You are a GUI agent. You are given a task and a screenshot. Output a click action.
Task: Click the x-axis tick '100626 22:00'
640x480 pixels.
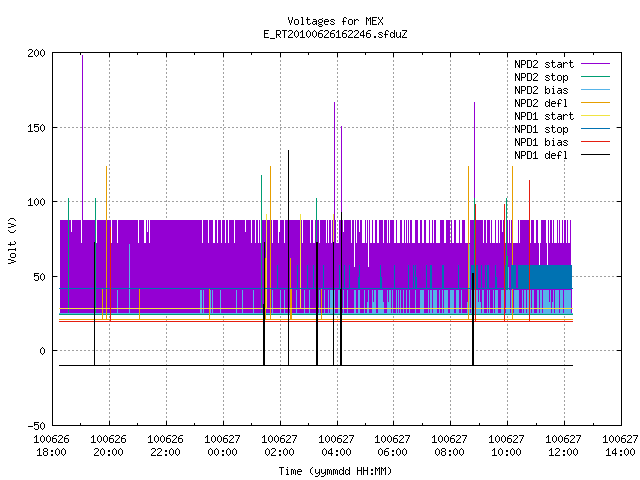165,446
